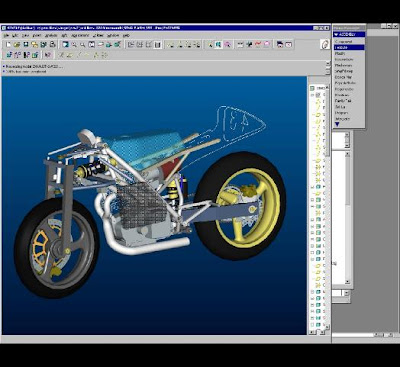Screen dimensions: 400x367
Task: Click background window list scroll down arrow
Action: (x=347, y=281)
